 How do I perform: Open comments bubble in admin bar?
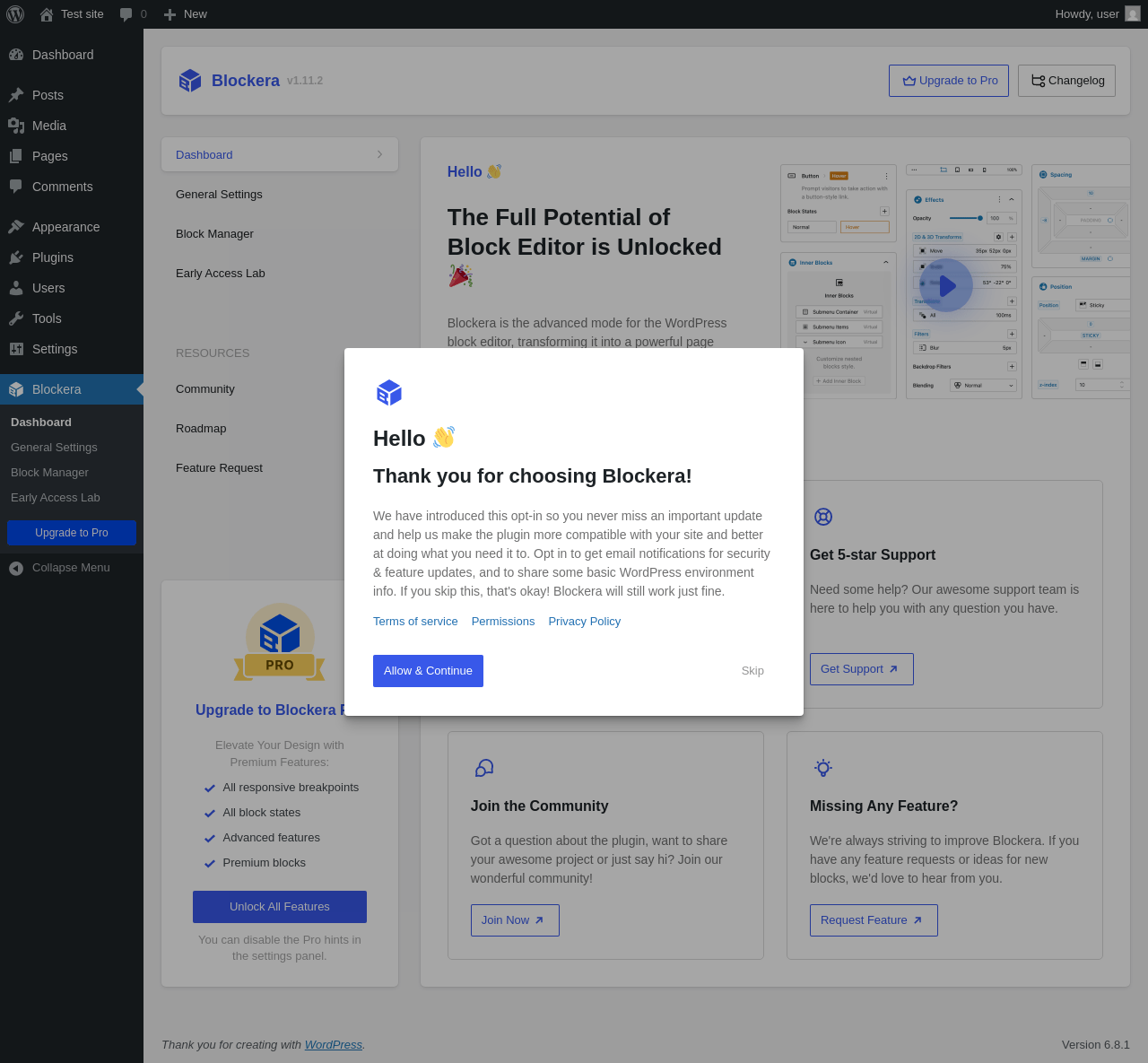(133, 14)
